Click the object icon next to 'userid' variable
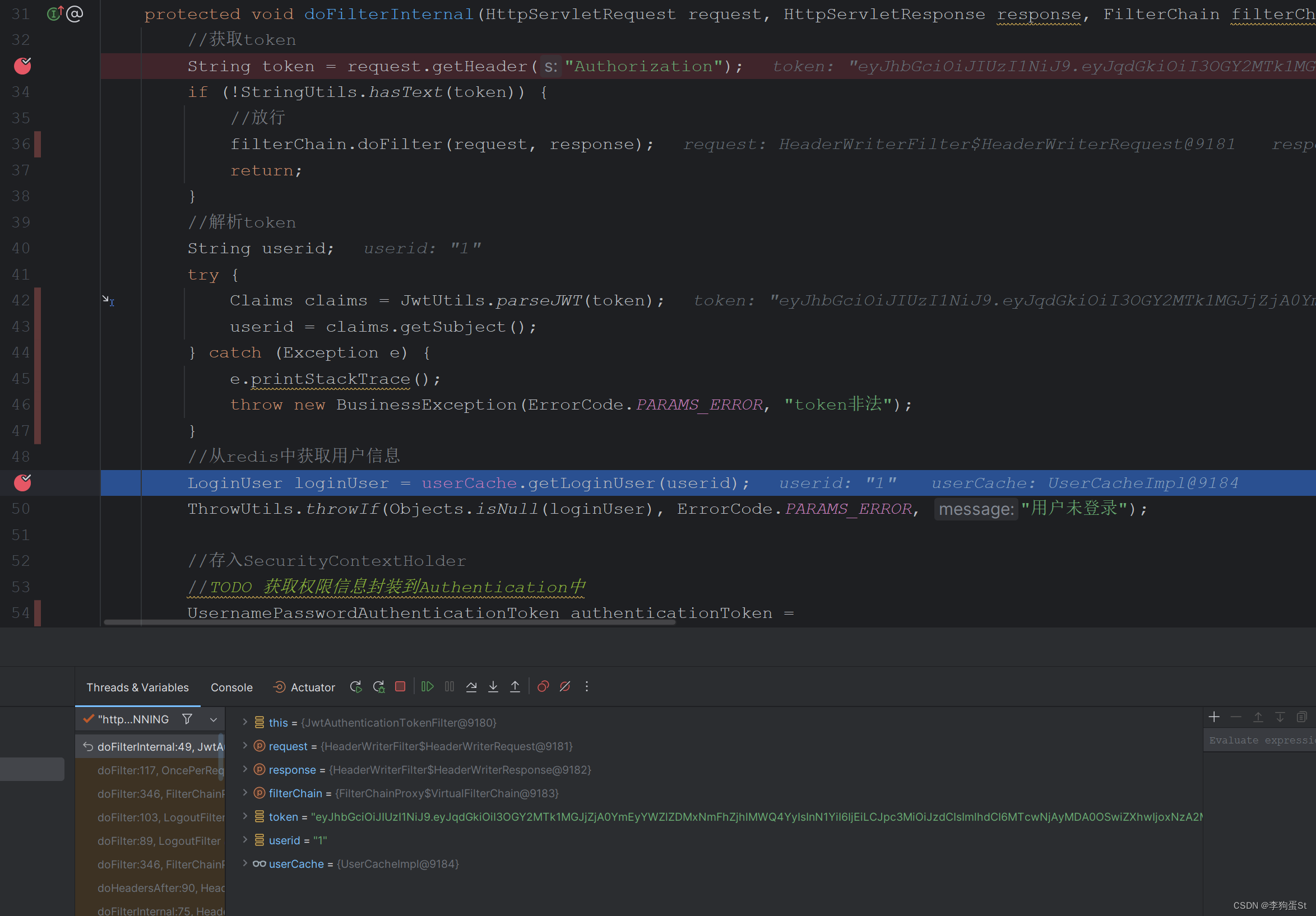1316x916 pixels. 259,840
